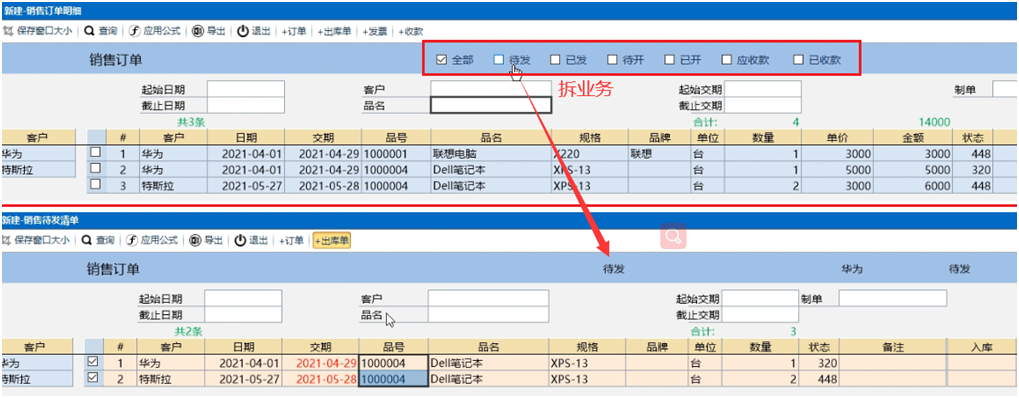Click 退出 power icon in top toolbar
The height and width of the screenshot is (398, 1019).
[x=242, y=31]
